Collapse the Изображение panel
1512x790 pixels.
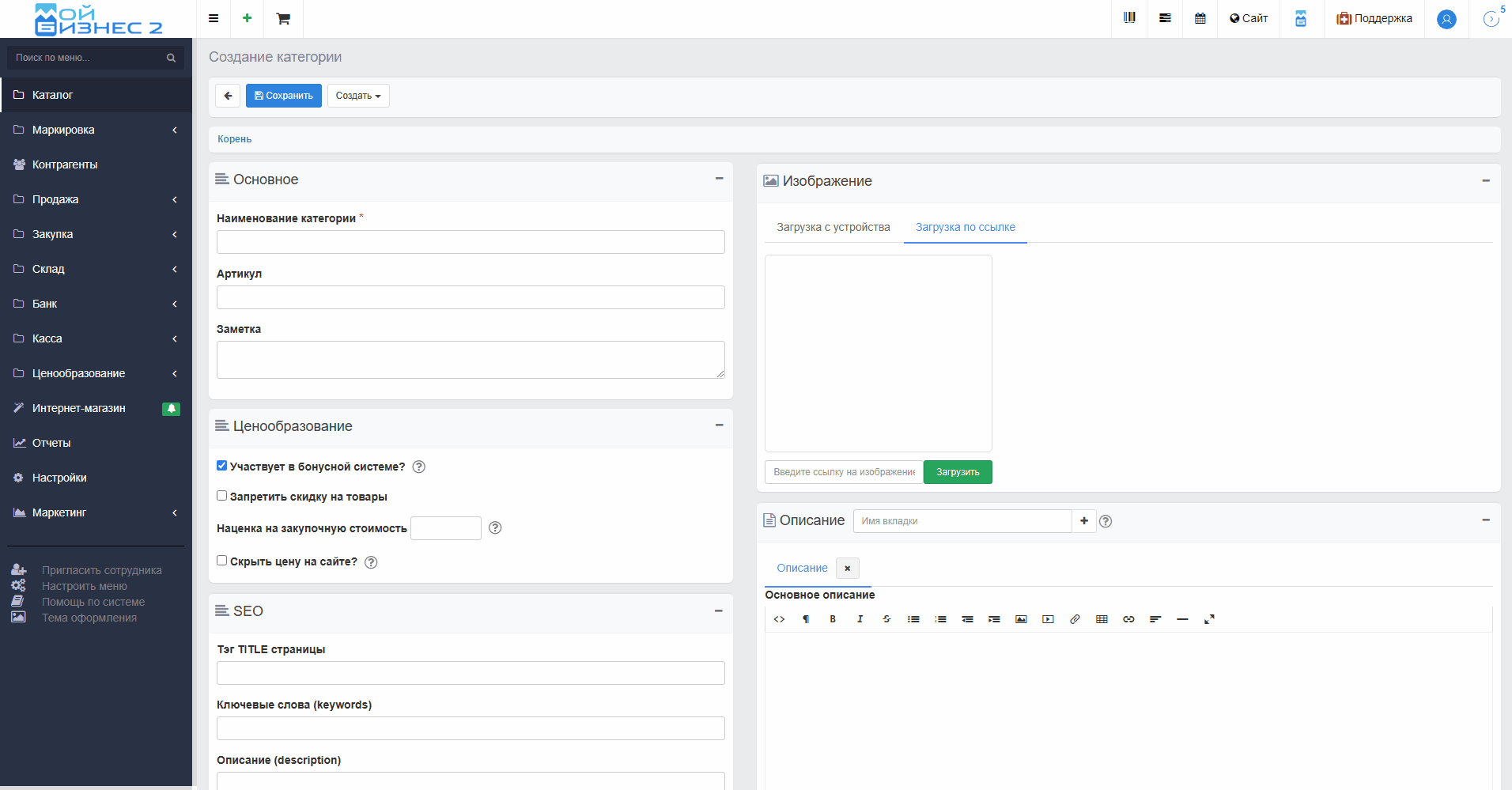(x=1486, y=181)
